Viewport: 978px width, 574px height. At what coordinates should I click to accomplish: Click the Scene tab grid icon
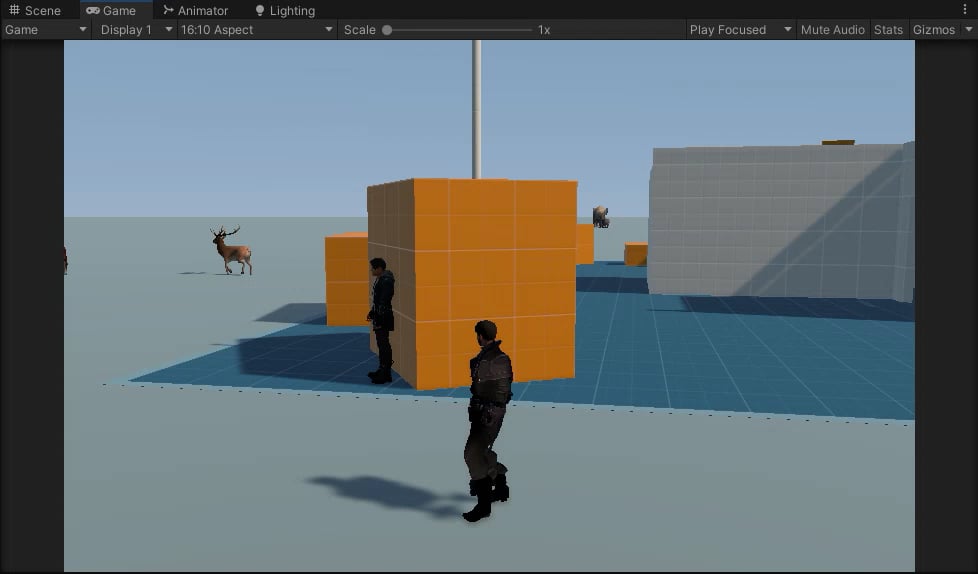pyautogui.click(x=14, y=11)
